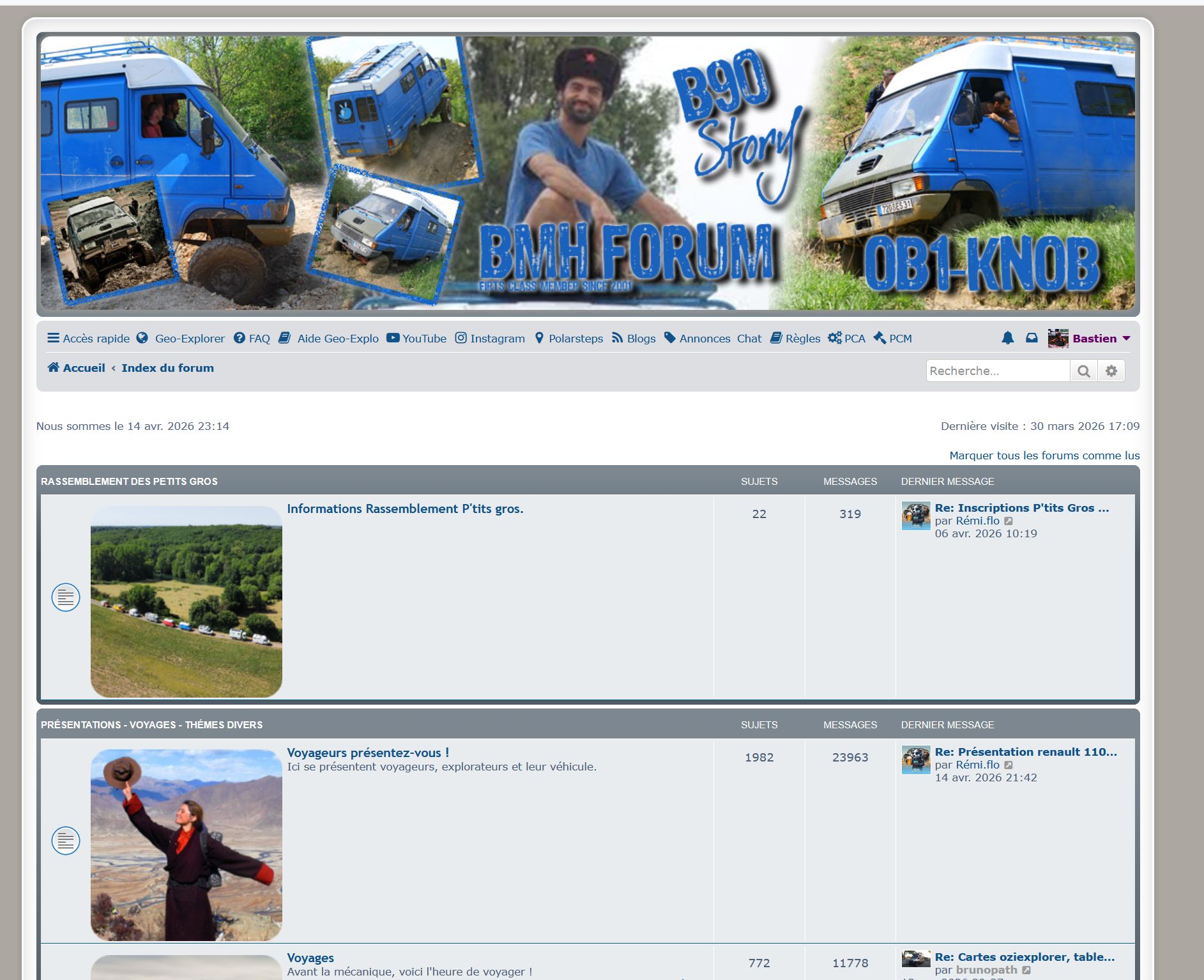Click the Accueil home icon
This screenshot has width=1204, height=980.
coord(54,367)
